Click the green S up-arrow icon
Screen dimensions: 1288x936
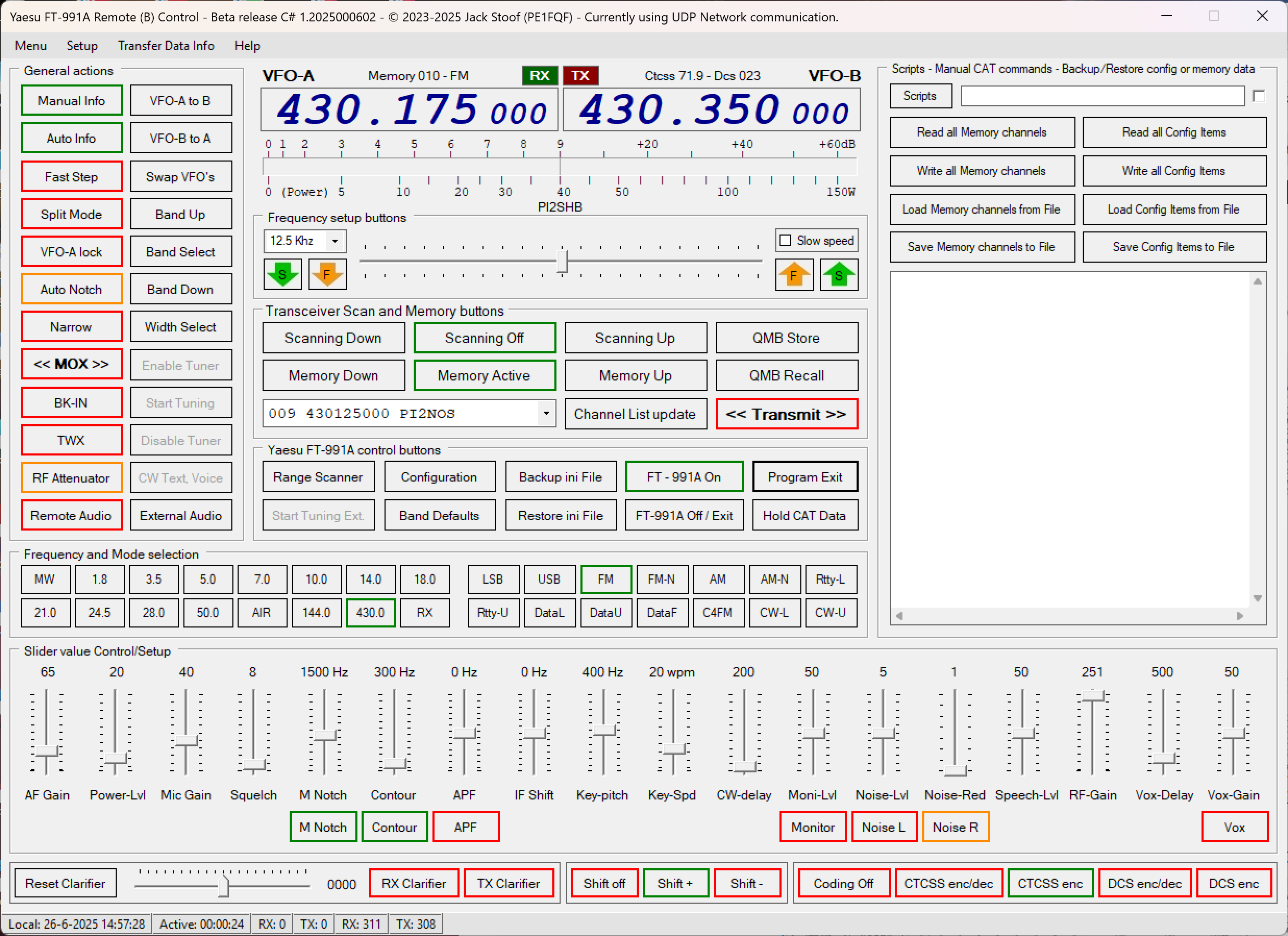(838, 275)
